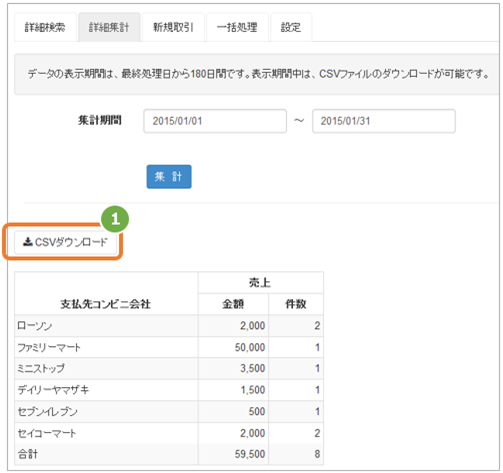Select the ミニストップ row name
503x473 pixels.
coord(41,368)
